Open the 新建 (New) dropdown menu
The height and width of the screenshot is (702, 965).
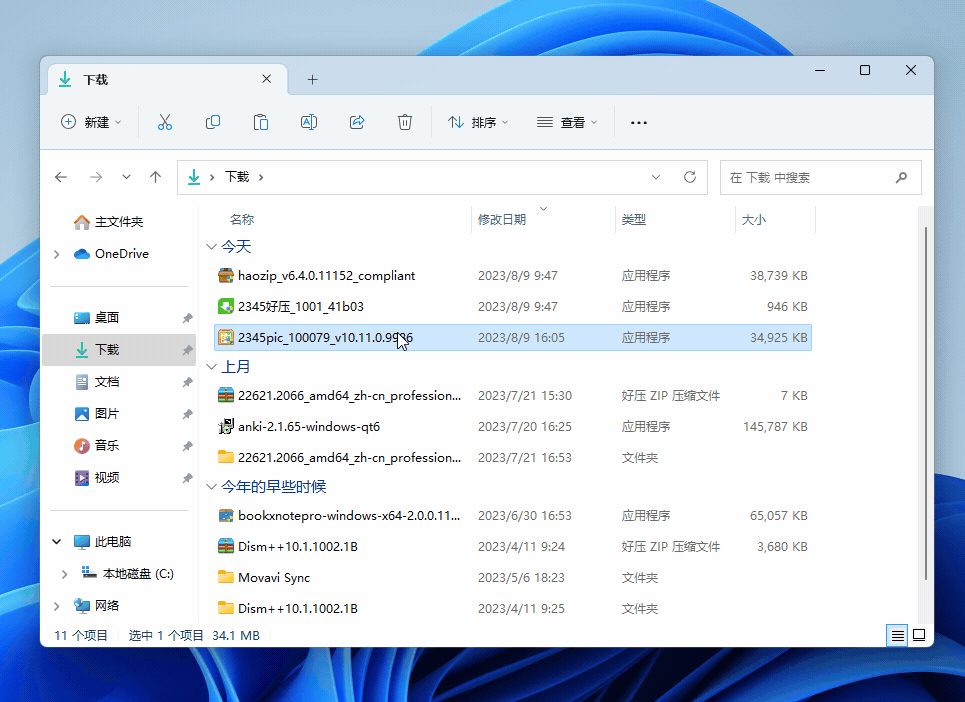(x=91, y=121)
